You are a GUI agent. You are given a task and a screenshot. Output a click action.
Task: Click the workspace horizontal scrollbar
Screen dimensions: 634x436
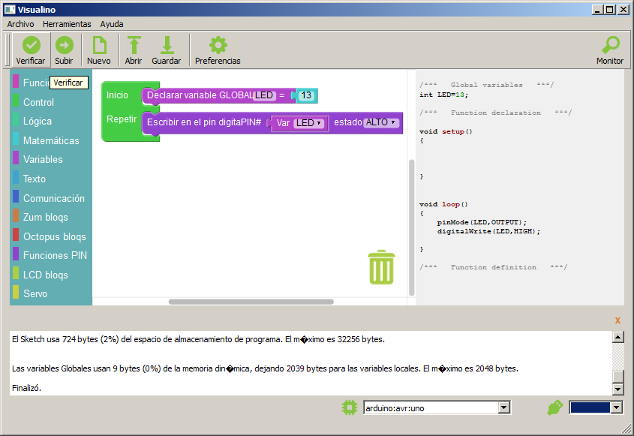coord(251,302)
